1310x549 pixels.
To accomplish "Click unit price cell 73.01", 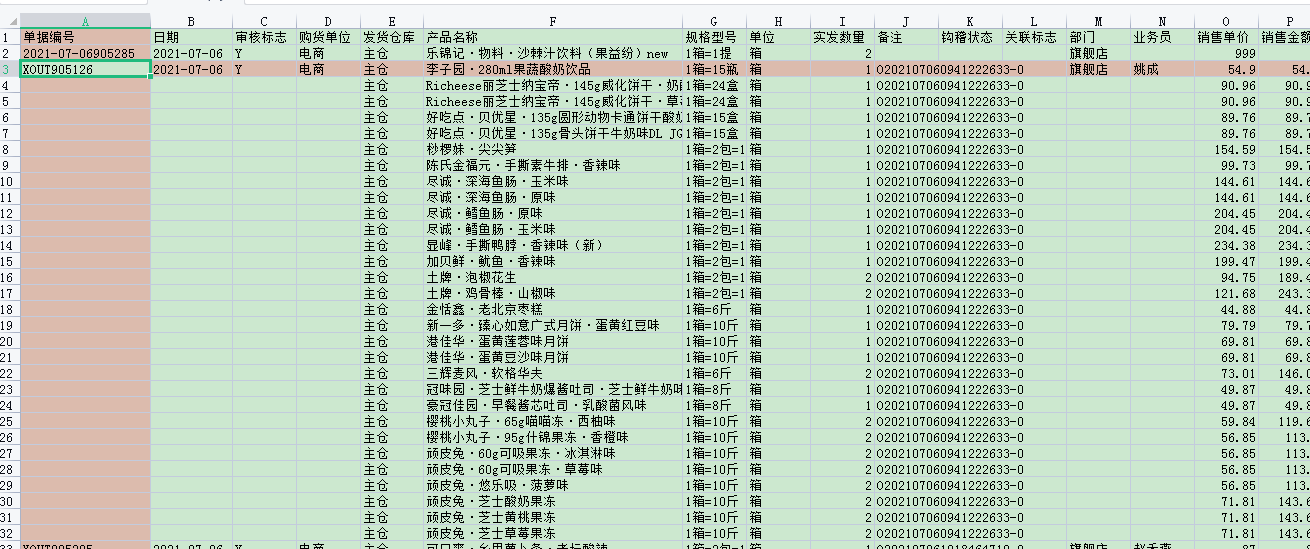I will tap(1227, 373).
